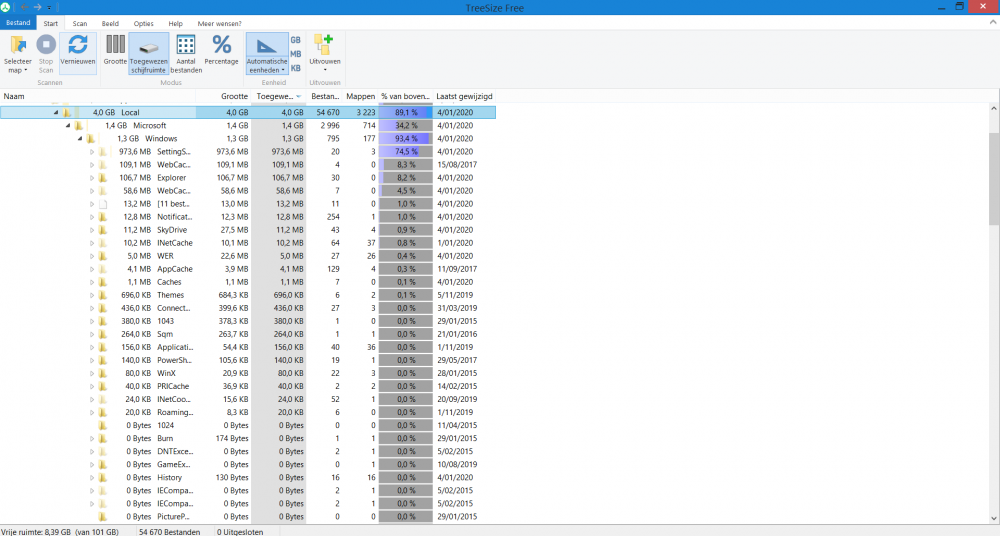Click the 74,5 % bar of SettingS row
Image resolution: width=1000 pixels, height=536 pixels.
click(405, 151)
